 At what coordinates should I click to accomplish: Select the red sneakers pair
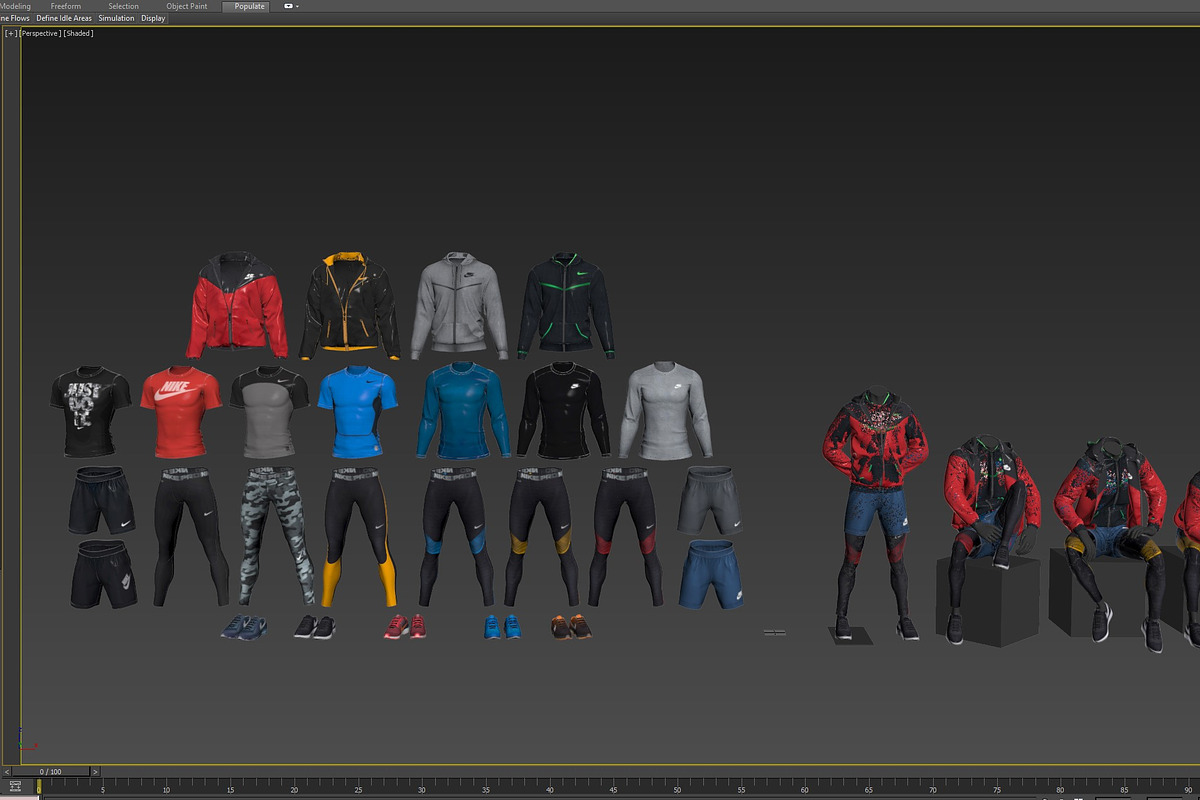(x=405, y=627)
